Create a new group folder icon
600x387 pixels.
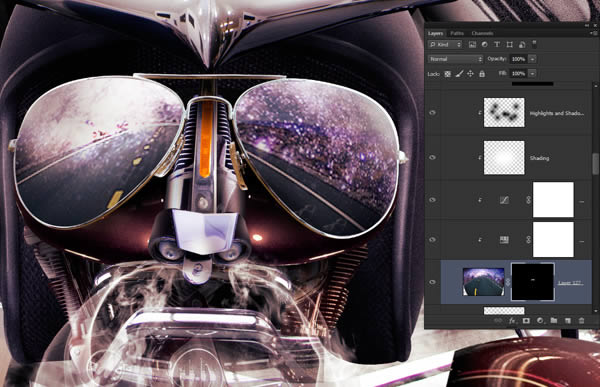(554, 320)
